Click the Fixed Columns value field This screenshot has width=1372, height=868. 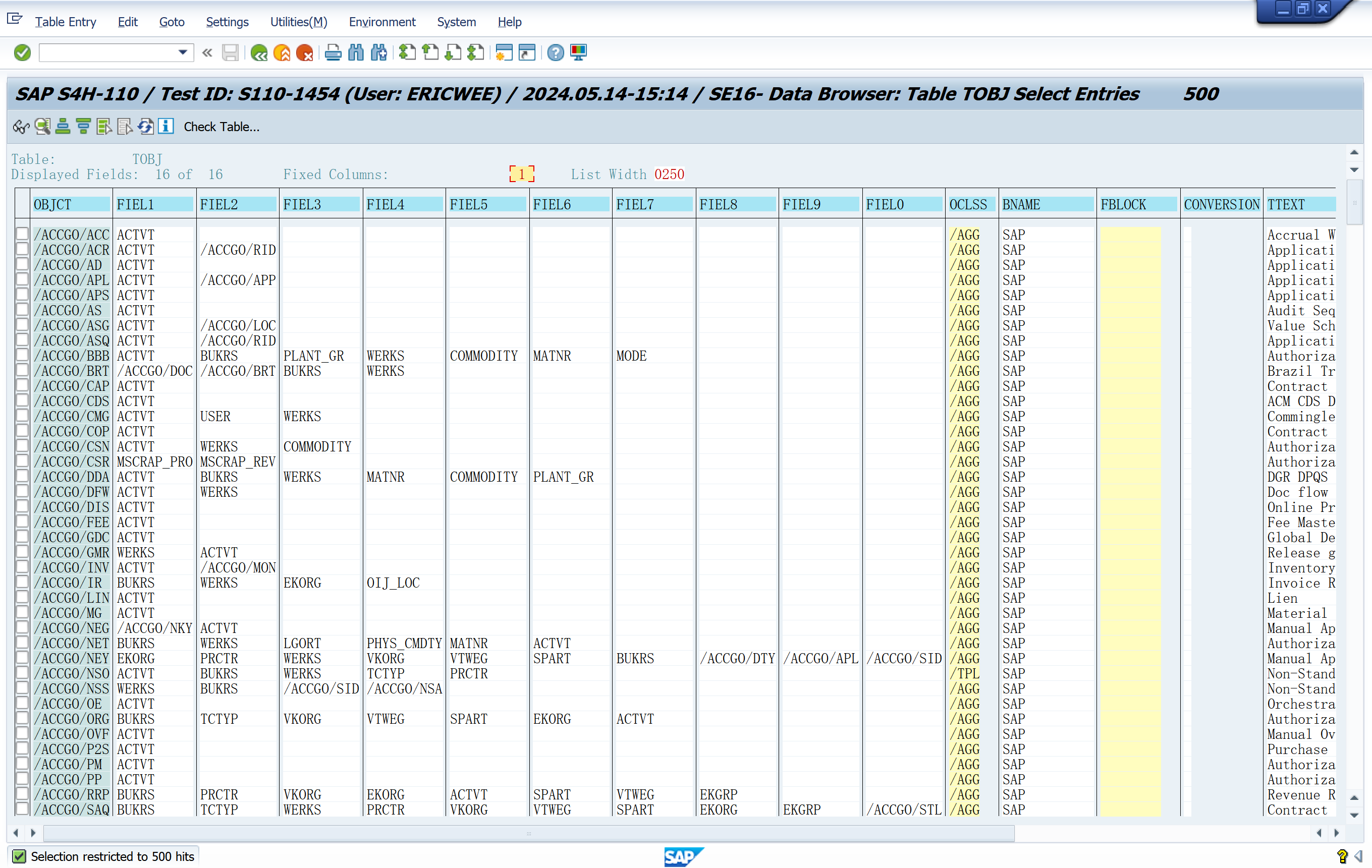click(x=521, y=175)
